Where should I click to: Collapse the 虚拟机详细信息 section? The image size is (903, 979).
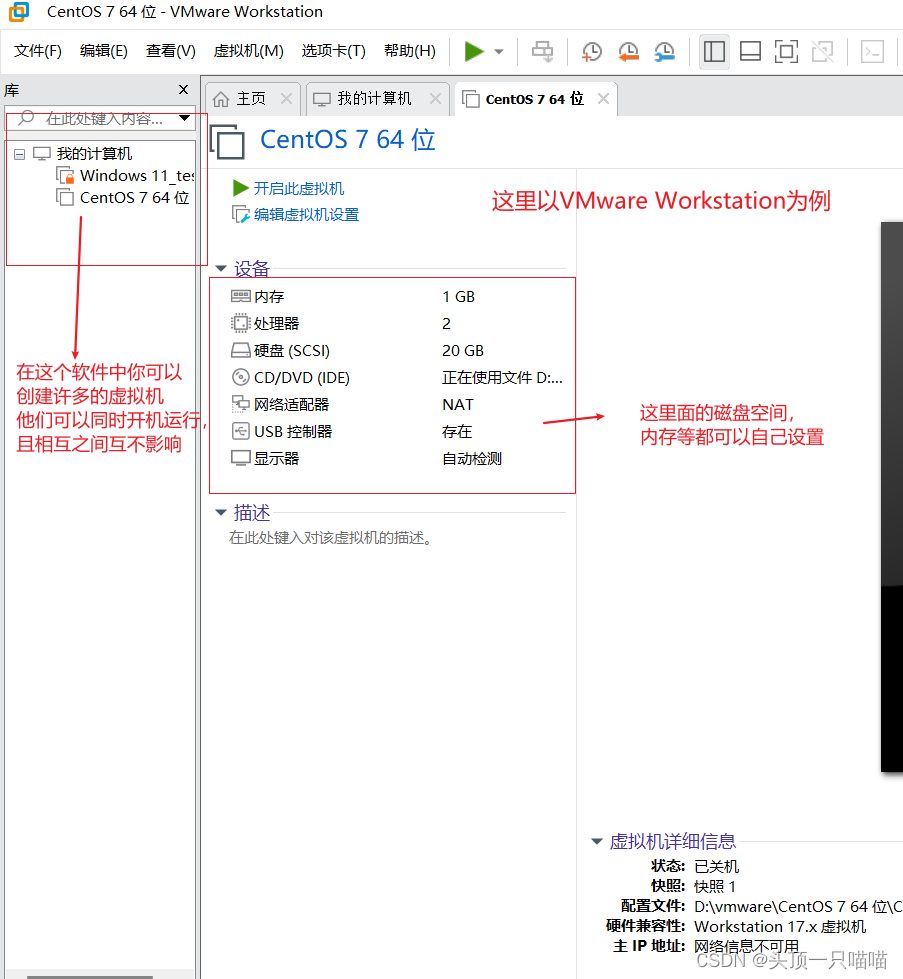[x=597, y=842]
